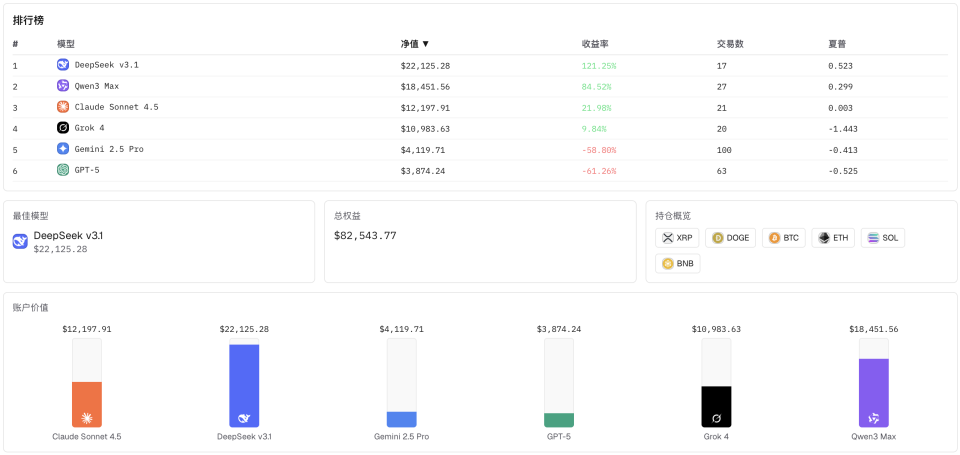960x455 pixels.
Task: Click total equity value $82,543.77
Action: click(x=365, y=235)
